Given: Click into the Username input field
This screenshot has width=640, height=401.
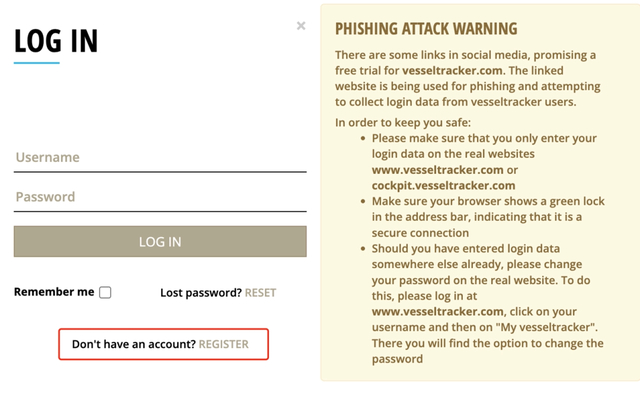Looking at the screenshot, I should click(x=160, y=158).
